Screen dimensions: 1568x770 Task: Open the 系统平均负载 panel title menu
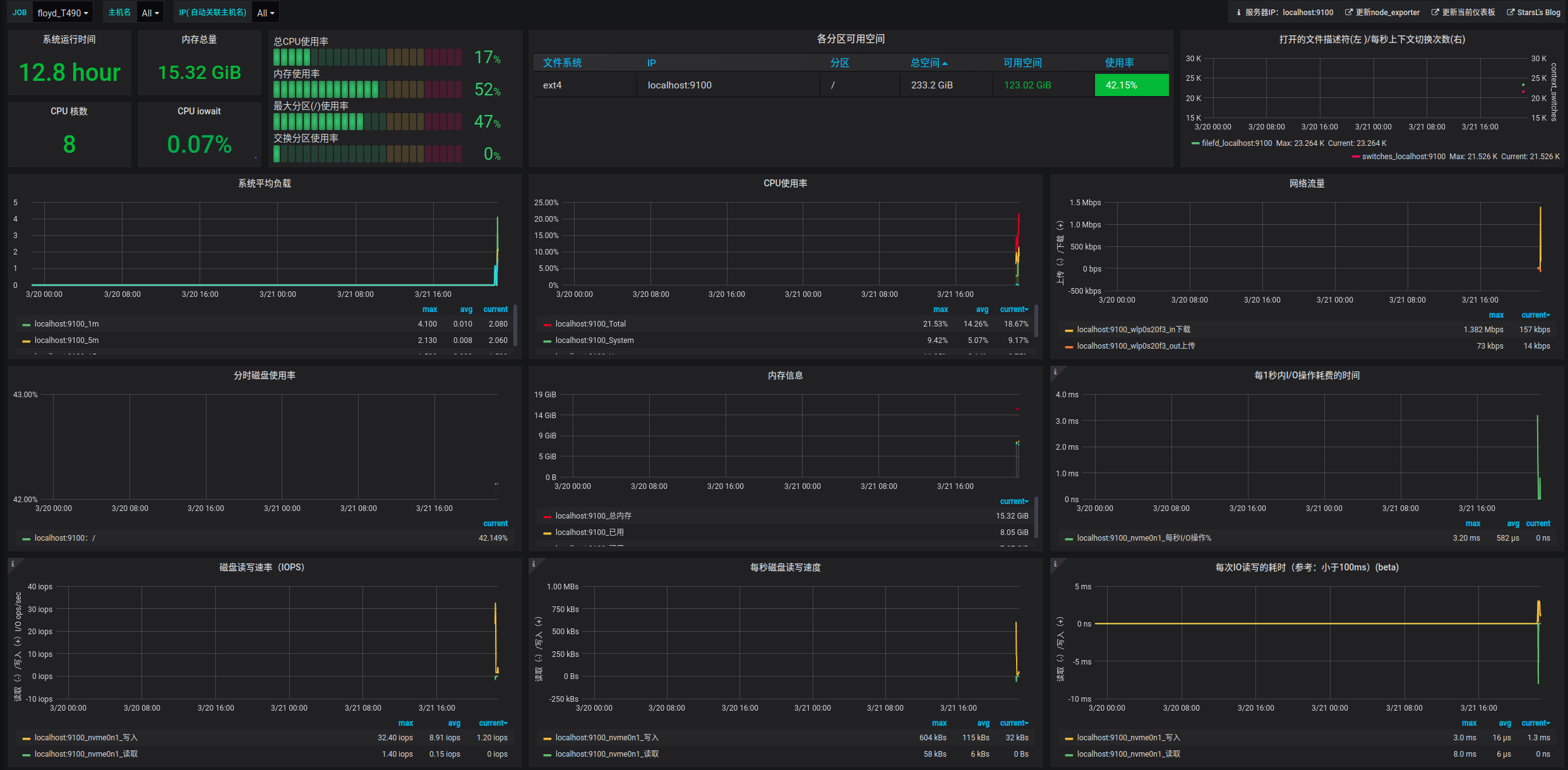pos(265,184)
